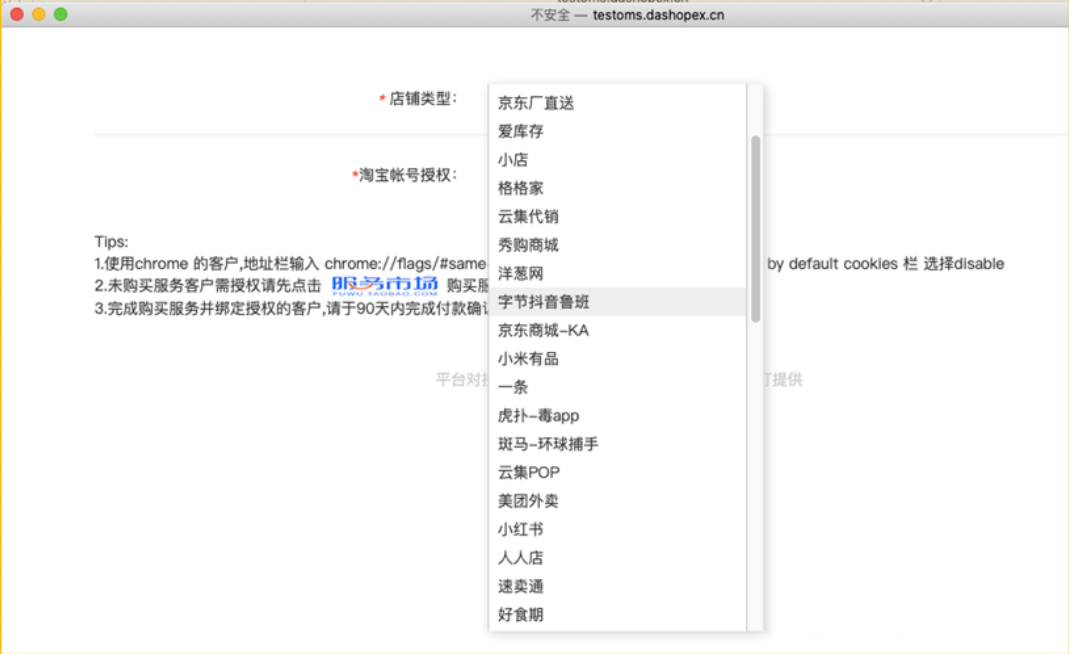Viewport: 1069px width, 654px height.
Task: Pick 格格家 in the list
Action: (617, 188)
